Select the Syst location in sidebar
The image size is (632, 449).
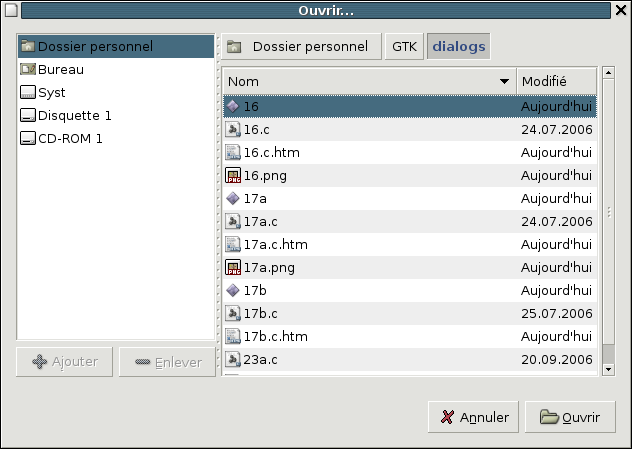pyautogui.click(x=51, y=92)
